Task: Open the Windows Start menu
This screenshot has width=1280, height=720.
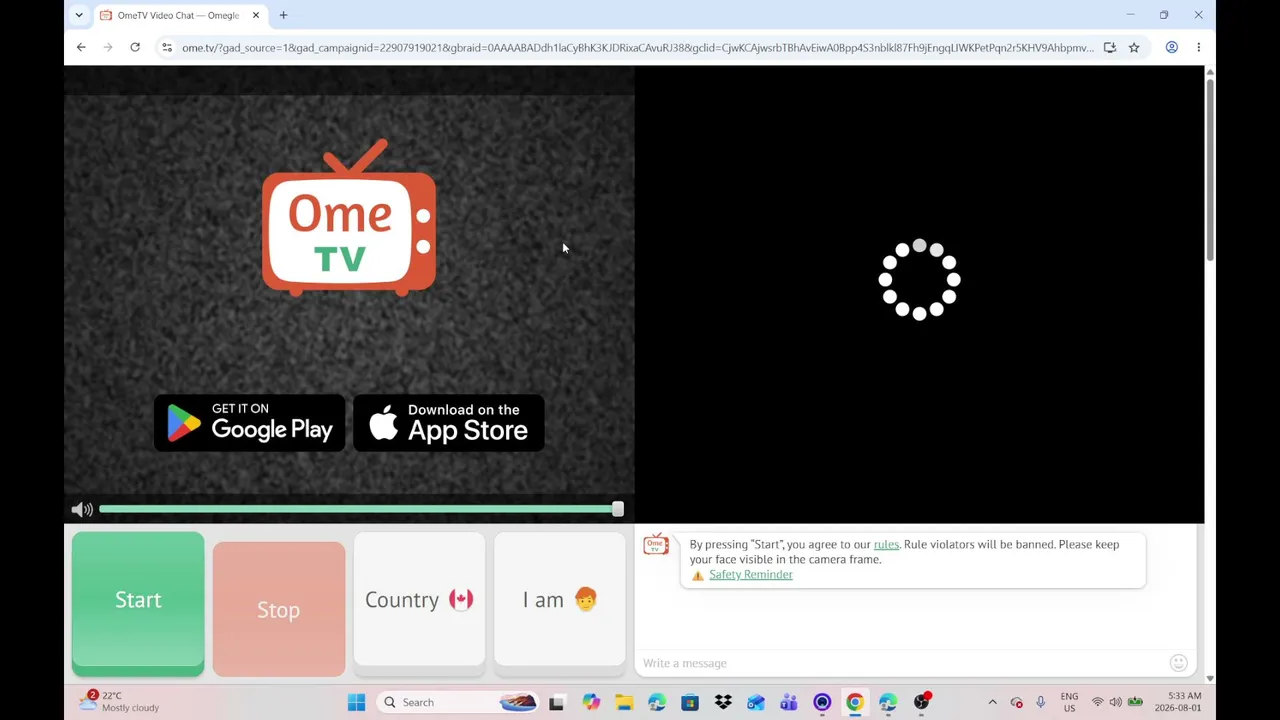Action: tap(356, 702)
